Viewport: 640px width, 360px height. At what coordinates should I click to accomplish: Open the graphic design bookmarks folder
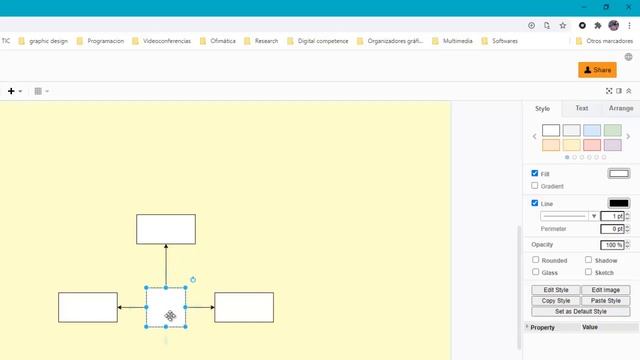click(x=43, y=41)
